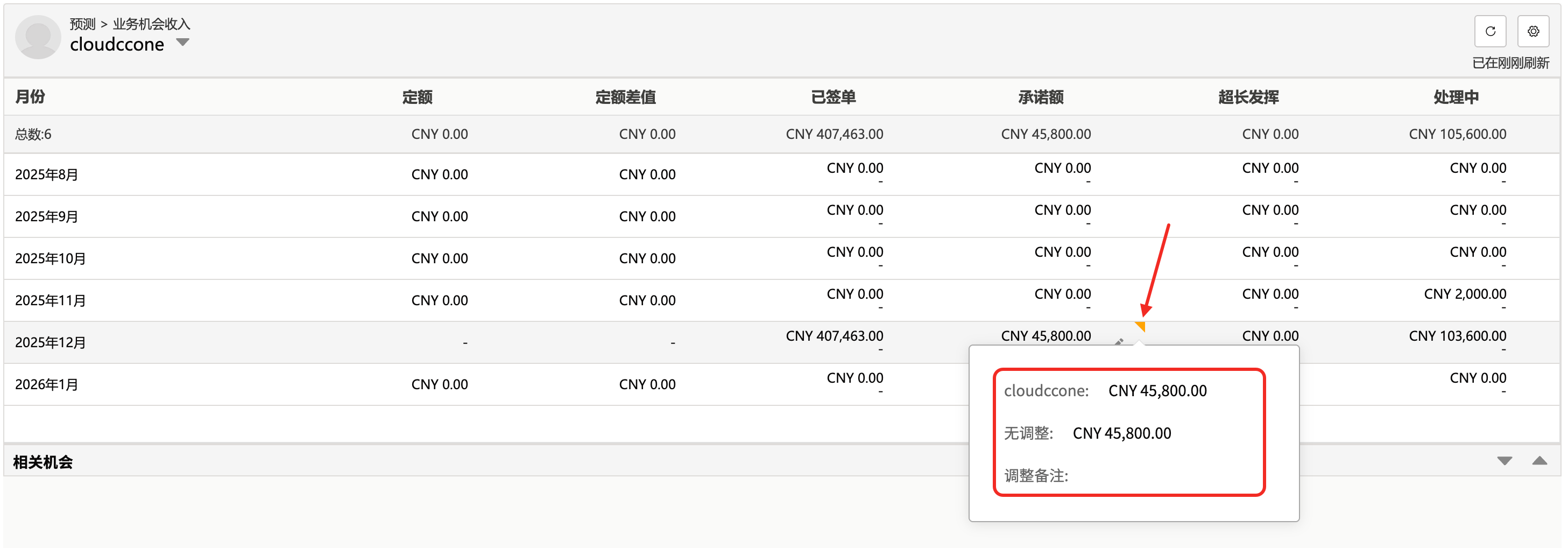1568x548 pixels.
Task: Collapse the 相关机会 panel with up arrow
Action: [1539, 461]
